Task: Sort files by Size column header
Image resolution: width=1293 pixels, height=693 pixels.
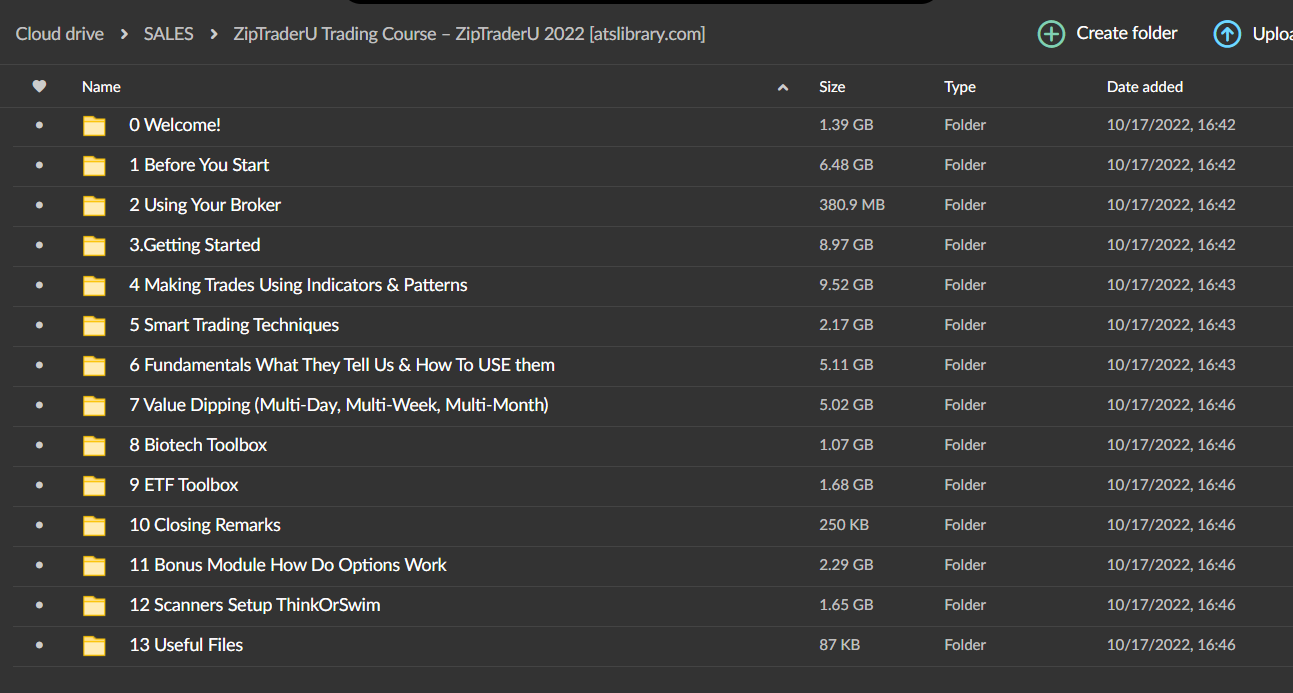Action: tap(831, 87)
